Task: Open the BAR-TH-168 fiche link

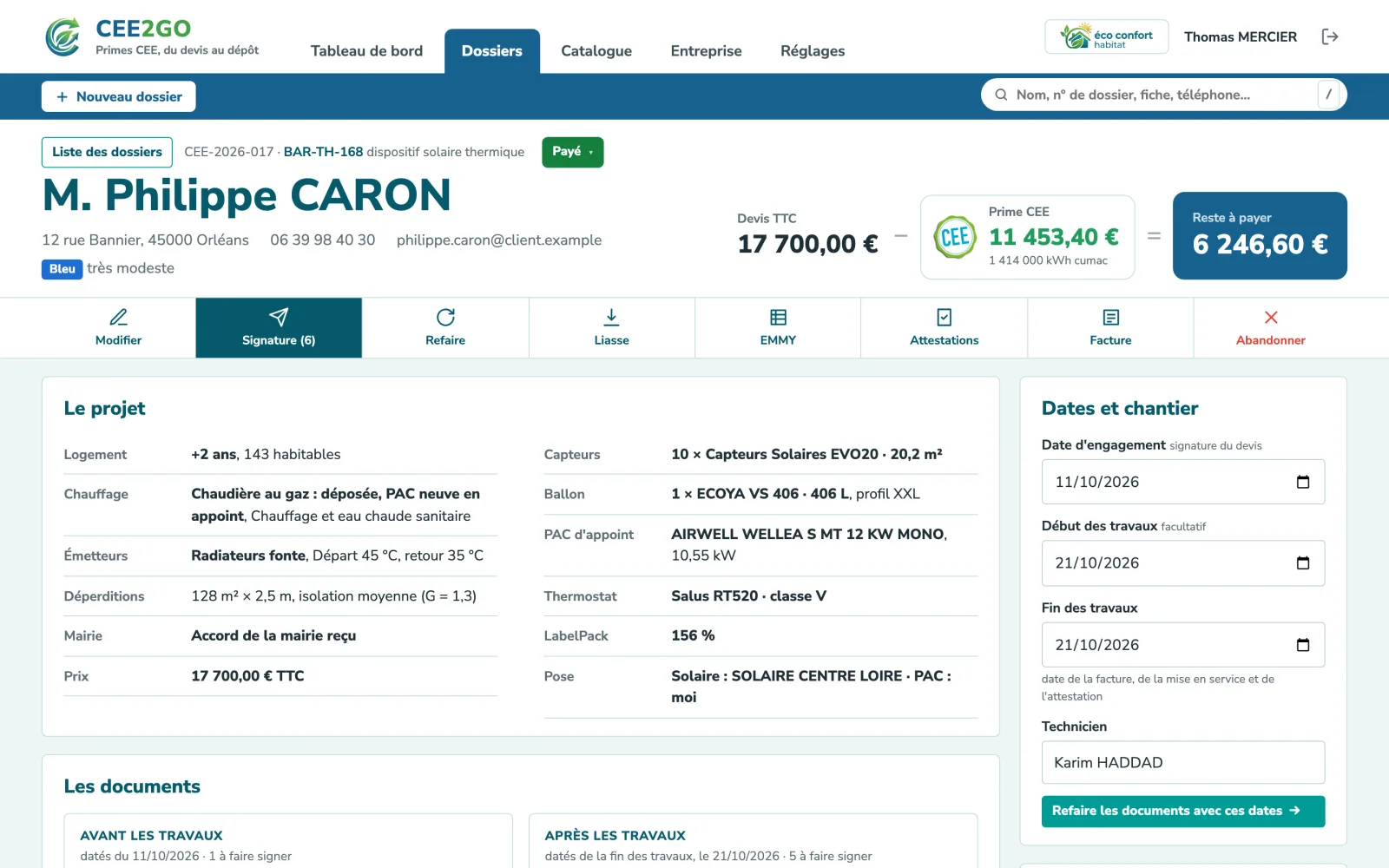Action: [x=323, y=152]
